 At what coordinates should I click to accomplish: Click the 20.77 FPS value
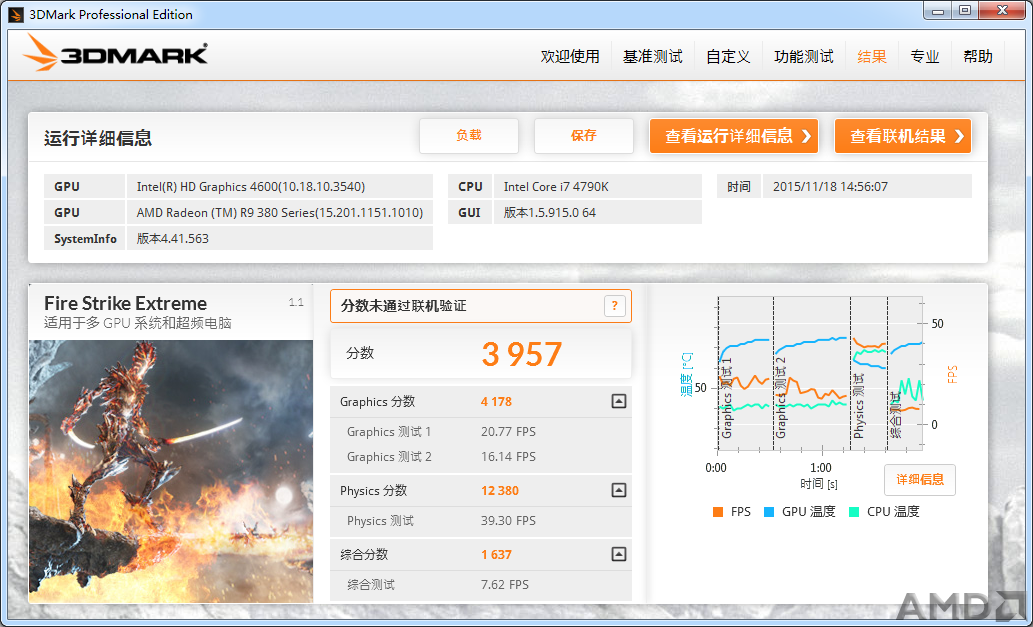pos(508,432)
